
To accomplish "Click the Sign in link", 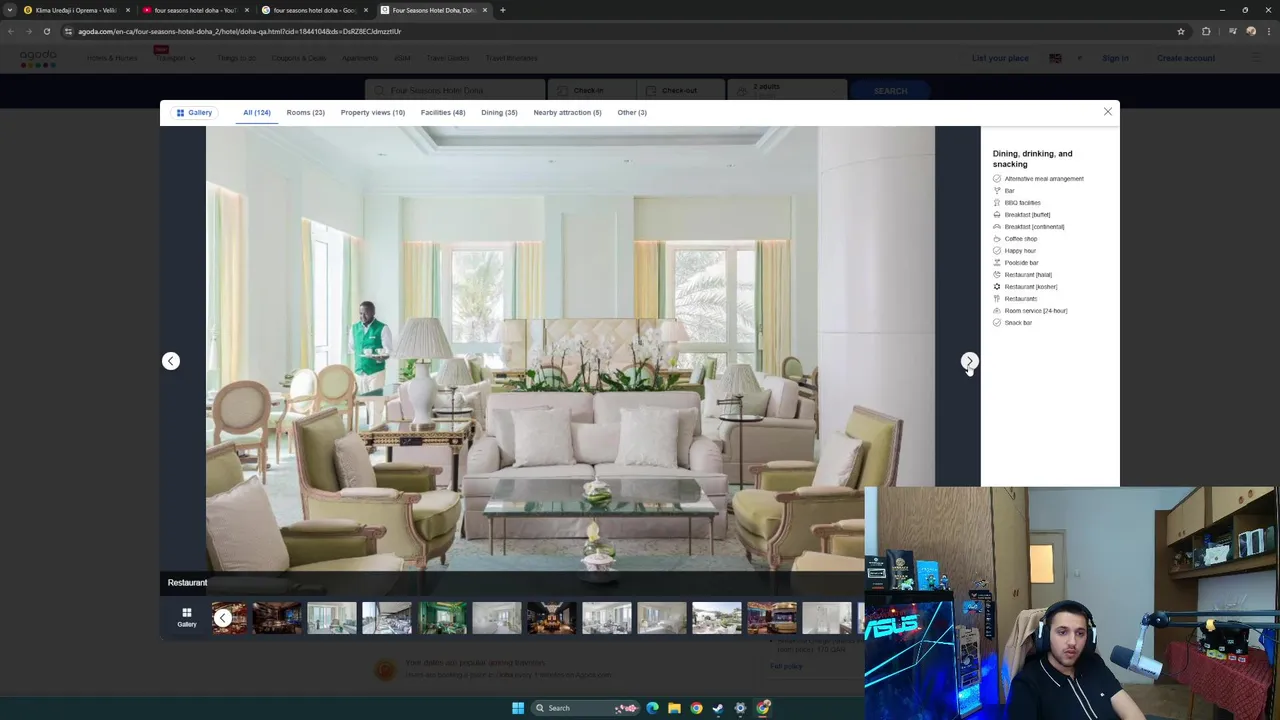I will click(1115, 58).
